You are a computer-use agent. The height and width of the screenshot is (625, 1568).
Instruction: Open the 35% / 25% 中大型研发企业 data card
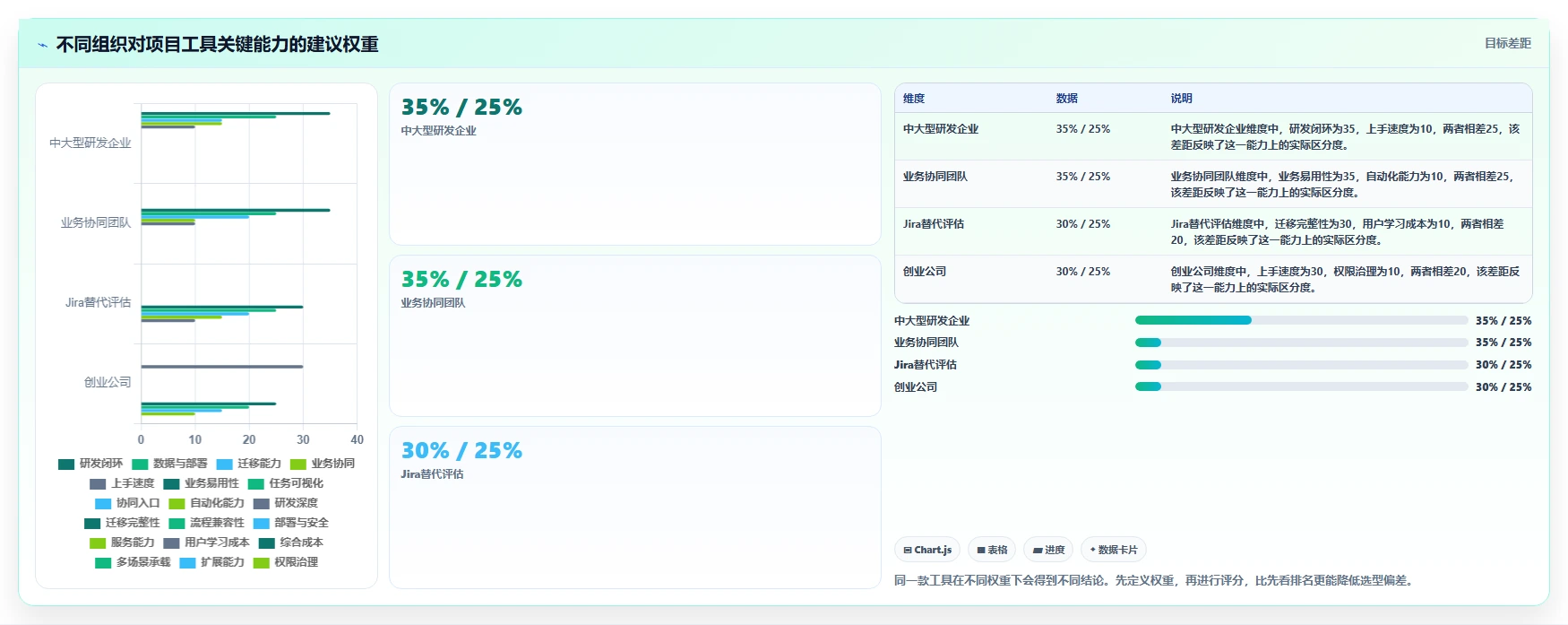click(x=635, y=164)
